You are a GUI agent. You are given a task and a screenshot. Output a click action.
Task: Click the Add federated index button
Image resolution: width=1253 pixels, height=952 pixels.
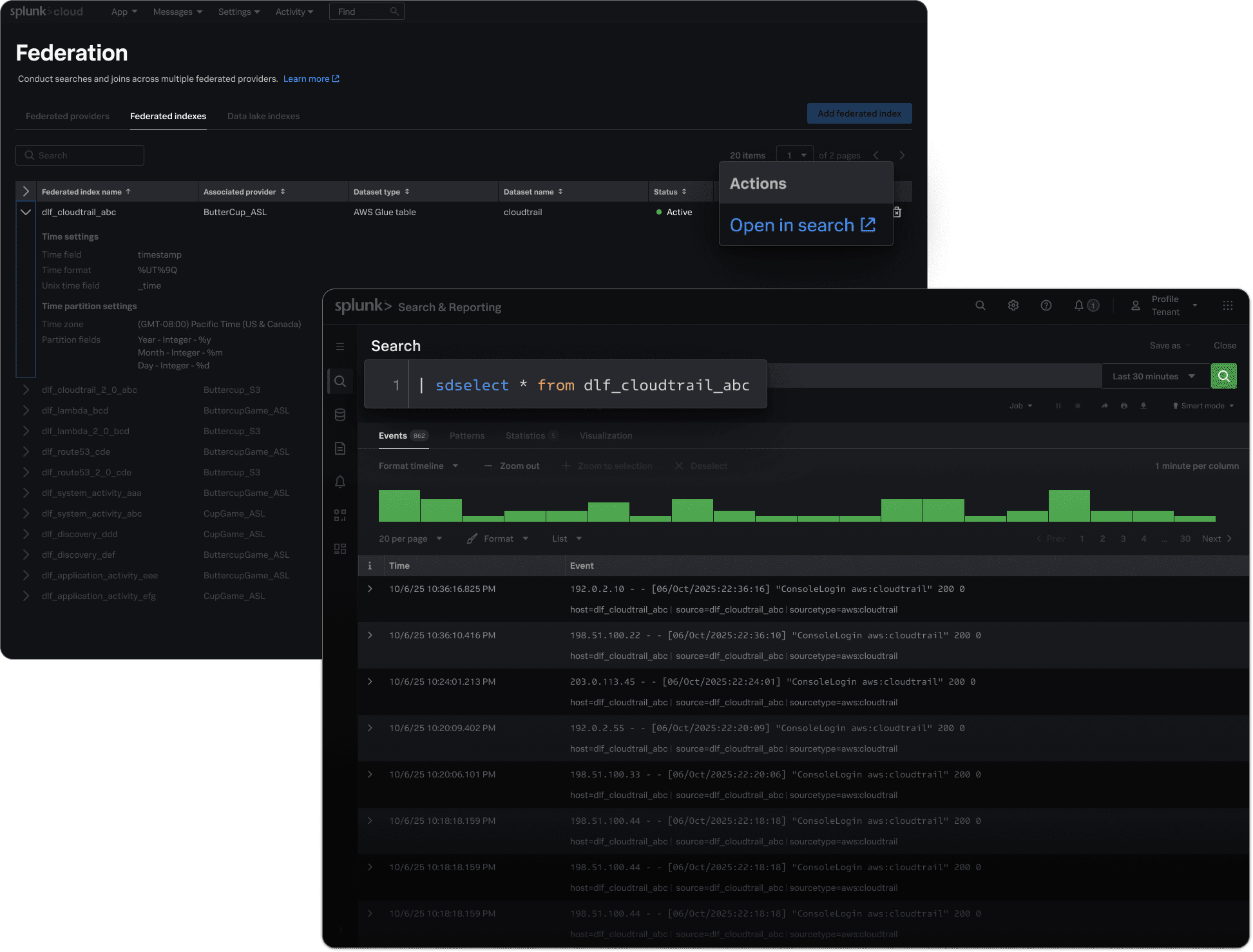[859, 113]
